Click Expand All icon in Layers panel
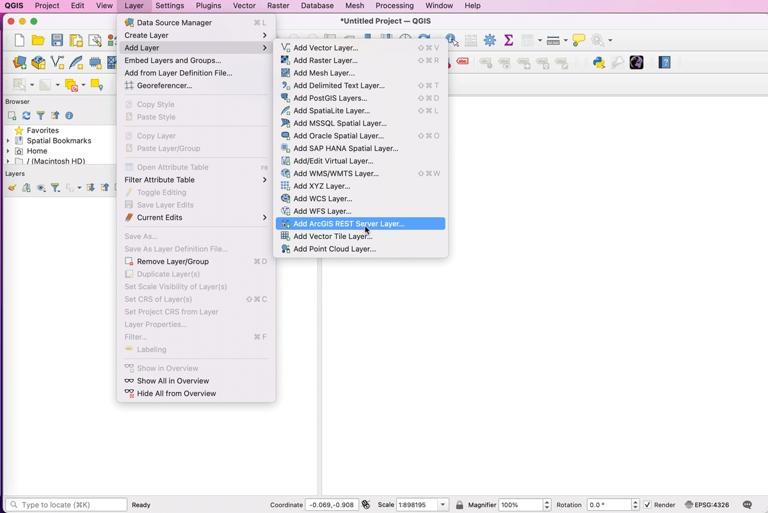The height and width of the screenshot is (513, 768). [x=91, y=188]
